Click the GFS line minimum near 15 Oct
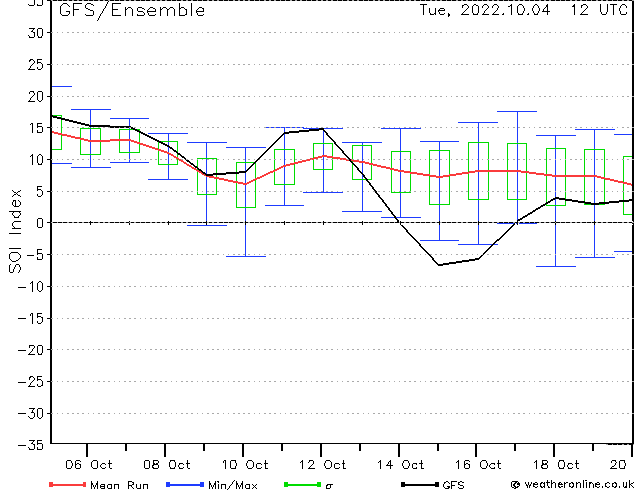The height and width of the screenshot is (490, 634). click(x=439, y=265)
